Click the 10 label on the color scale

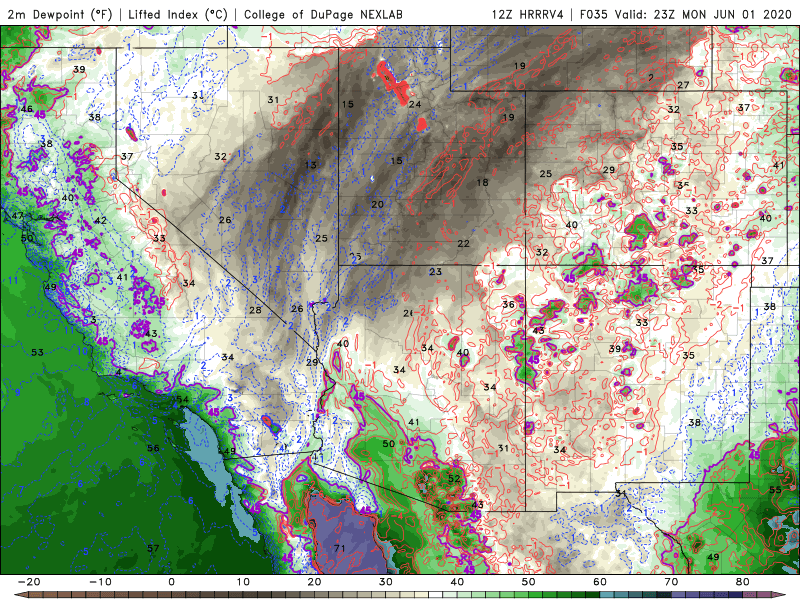click(x=243, y=581)
